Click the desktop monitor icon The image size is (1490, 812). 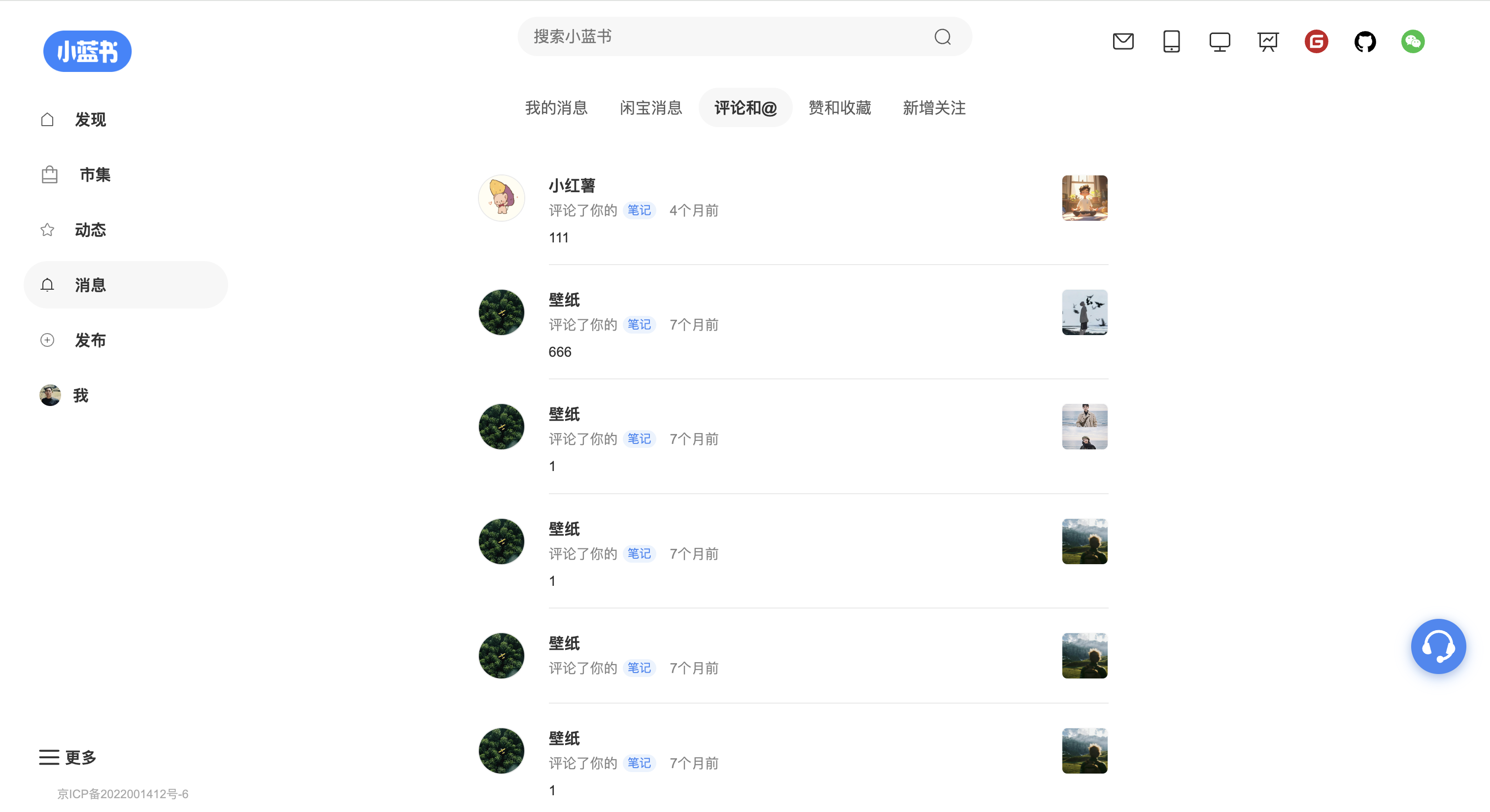(x=1219, y=42)
